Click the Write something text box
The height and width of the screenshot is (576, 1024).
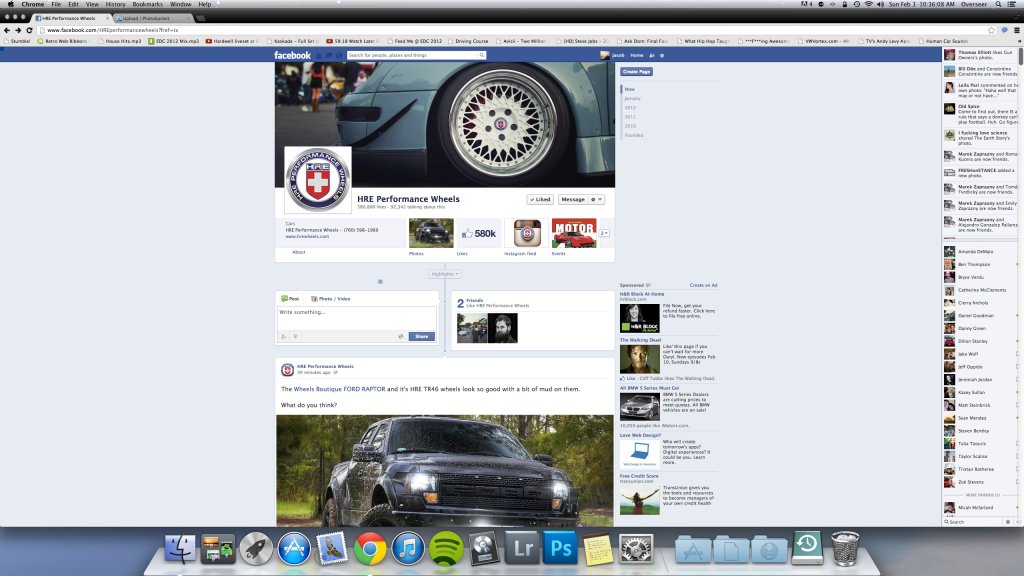coord(357,318)
